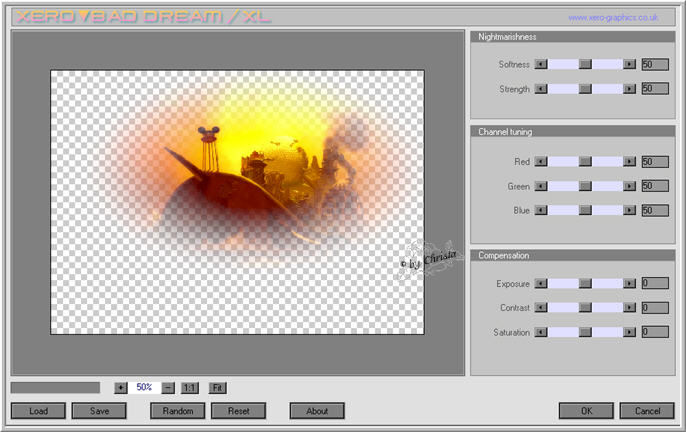Save the current filter settings
Viewport: 686px width, 432px height.
[x=99, y=411]
